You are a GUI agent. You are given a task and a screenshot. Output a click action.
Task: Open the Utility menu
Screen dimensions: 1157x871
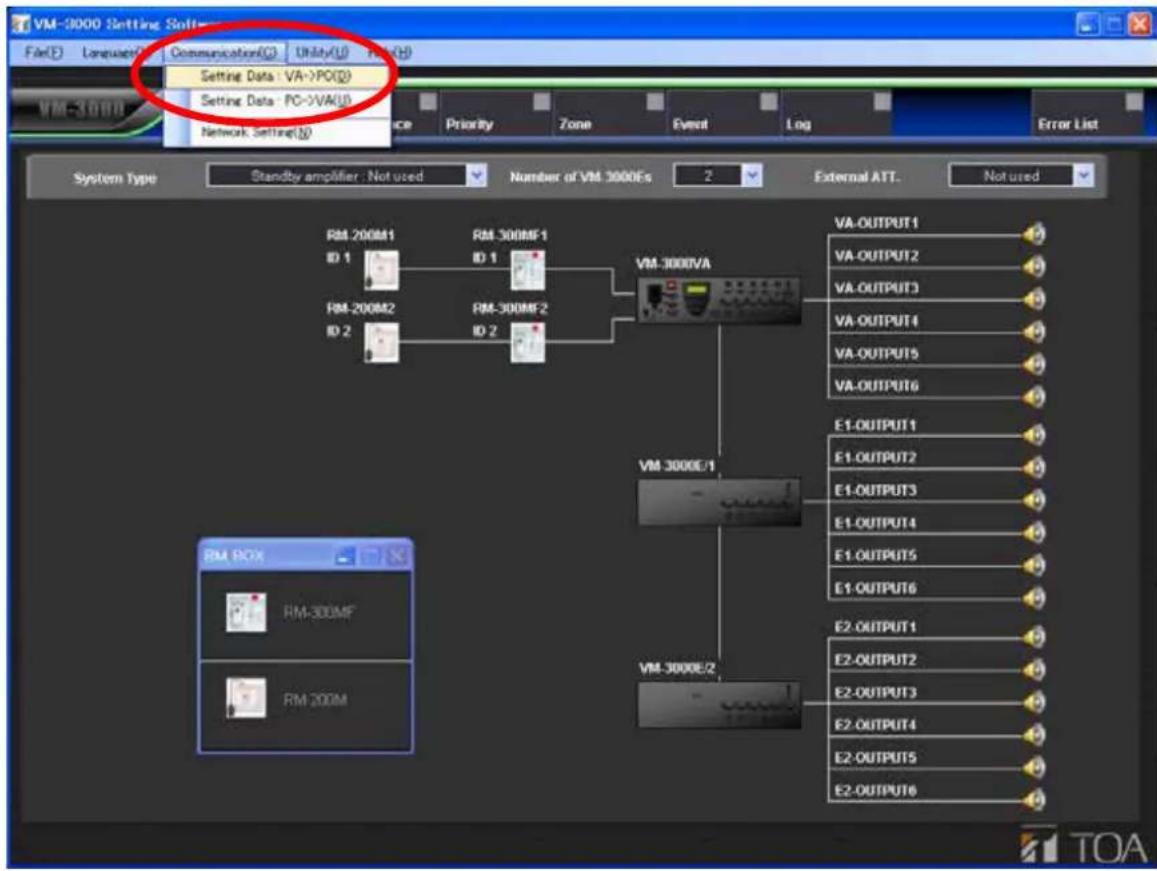coord(322,52)
